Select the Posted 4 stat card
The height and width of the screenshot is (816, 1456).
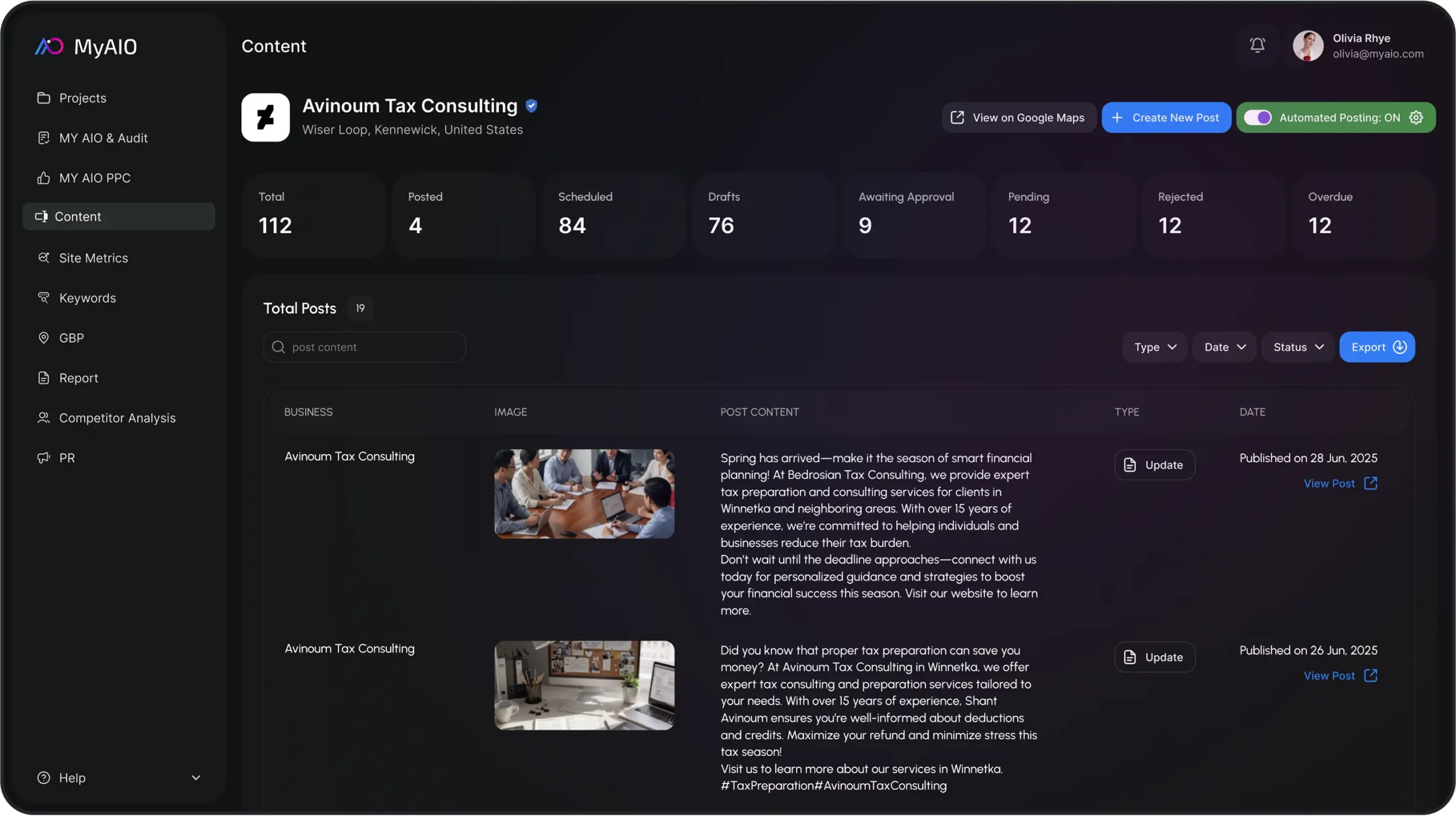464,216
